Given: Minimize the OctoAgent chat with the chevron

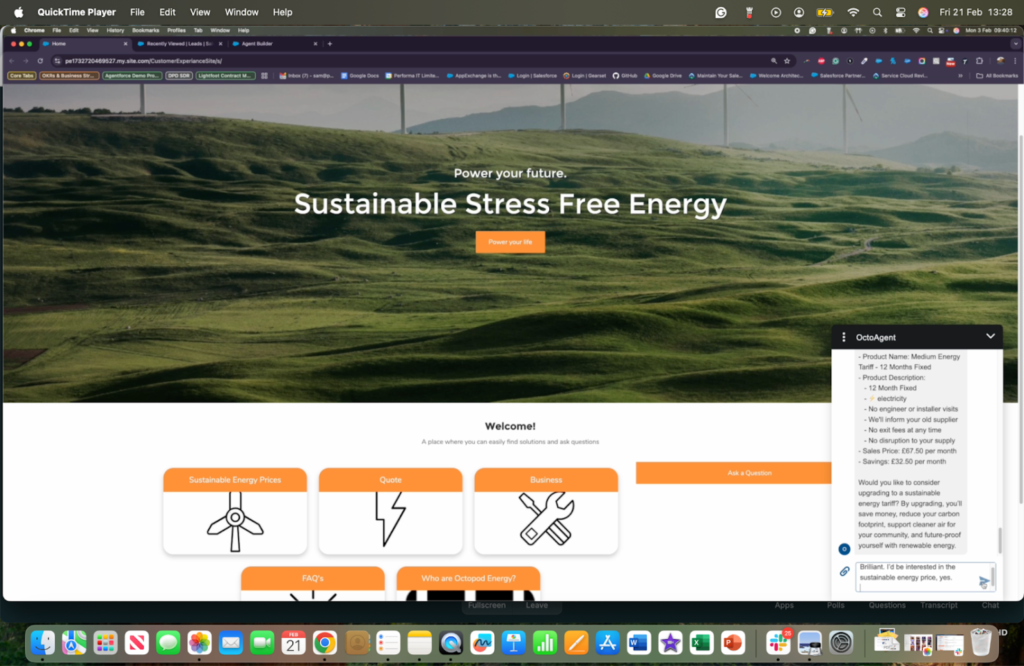Looking at the screenshot, I should (x=990, y=337).
